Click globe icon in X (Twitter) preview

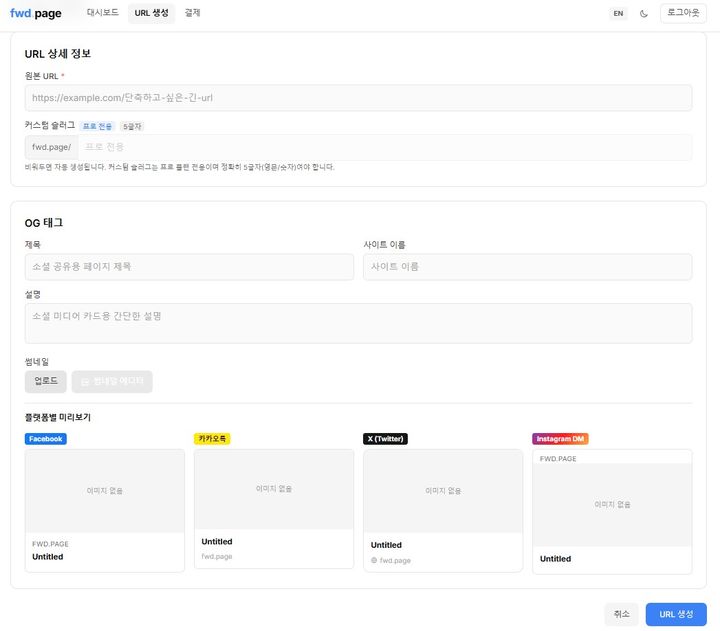pos(374,560)
